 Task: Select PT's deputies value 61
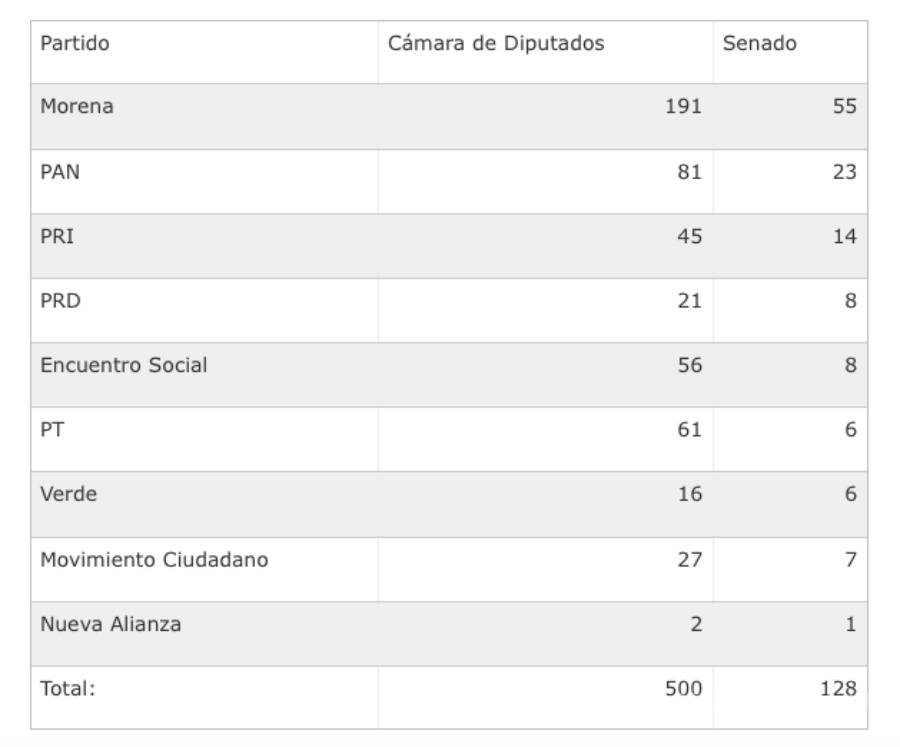(689, 430)
